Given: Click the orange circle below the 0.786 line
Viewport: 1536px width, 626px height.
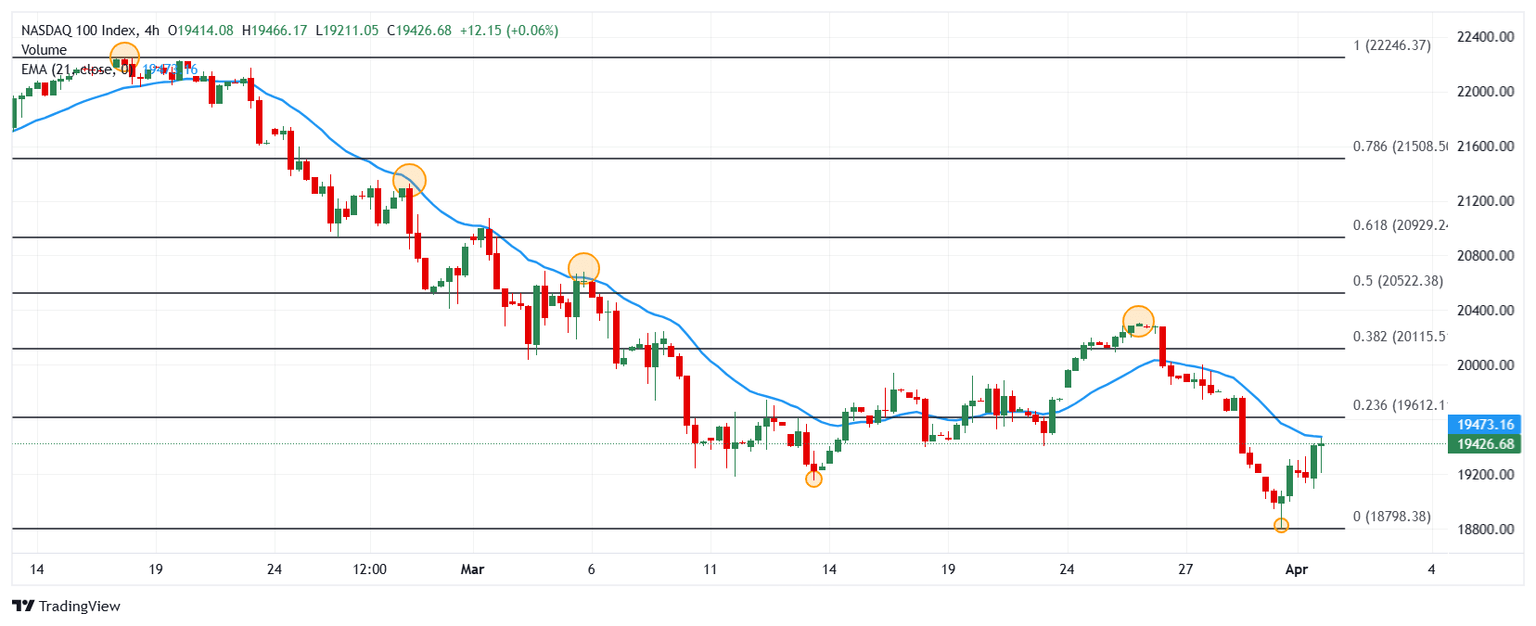Looking at the screenshot, I should pos(409,180).
